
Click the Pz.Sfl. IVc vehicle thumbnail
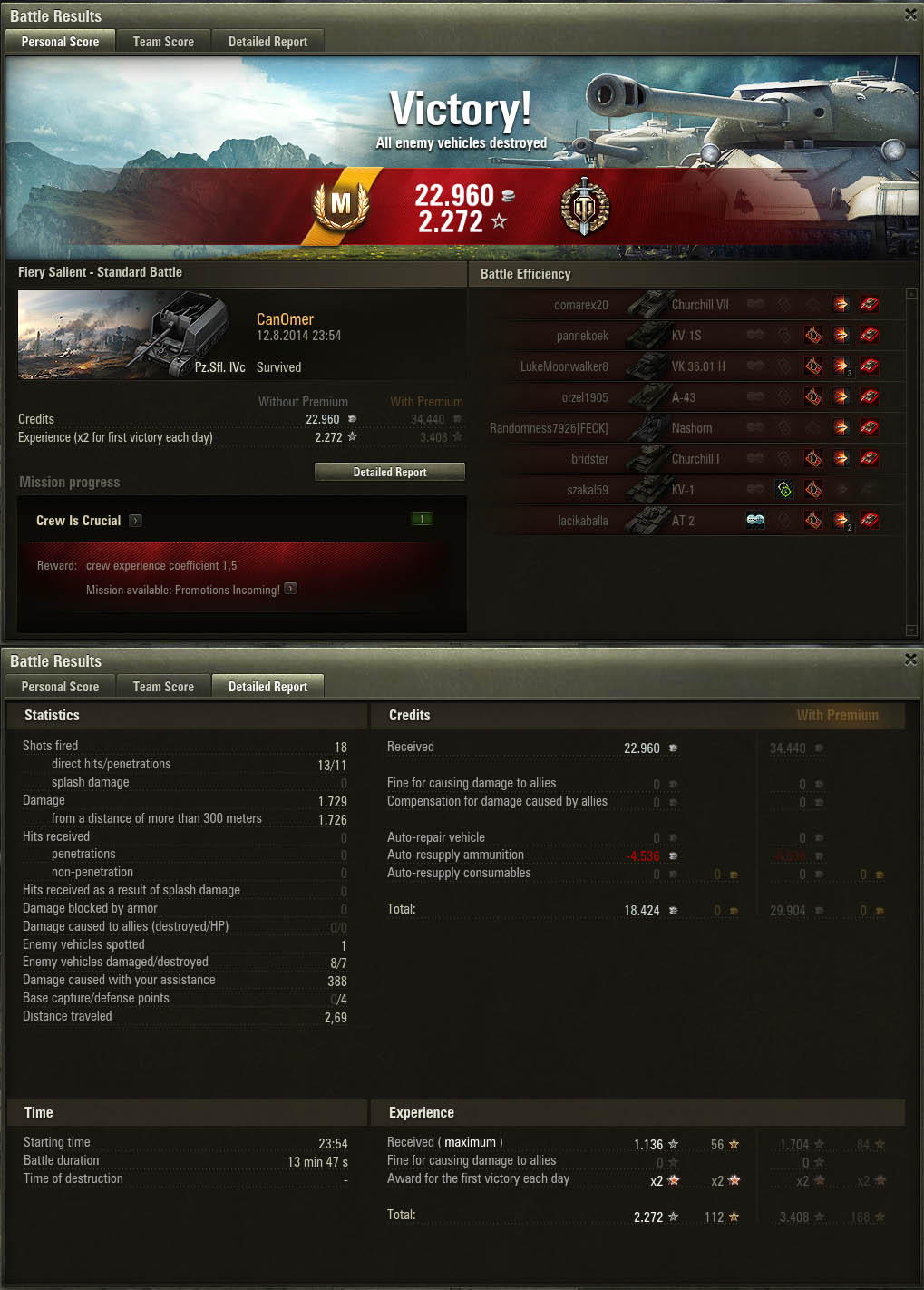122,335
